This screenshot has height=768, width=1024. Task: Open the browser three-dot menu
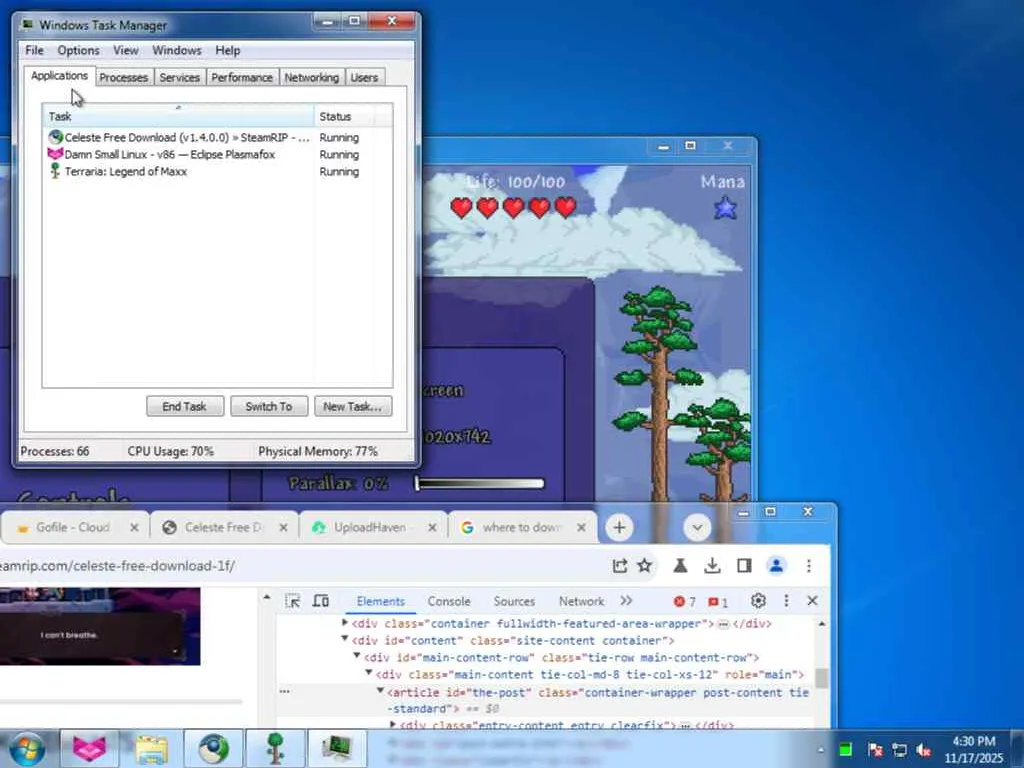[808, 566]
